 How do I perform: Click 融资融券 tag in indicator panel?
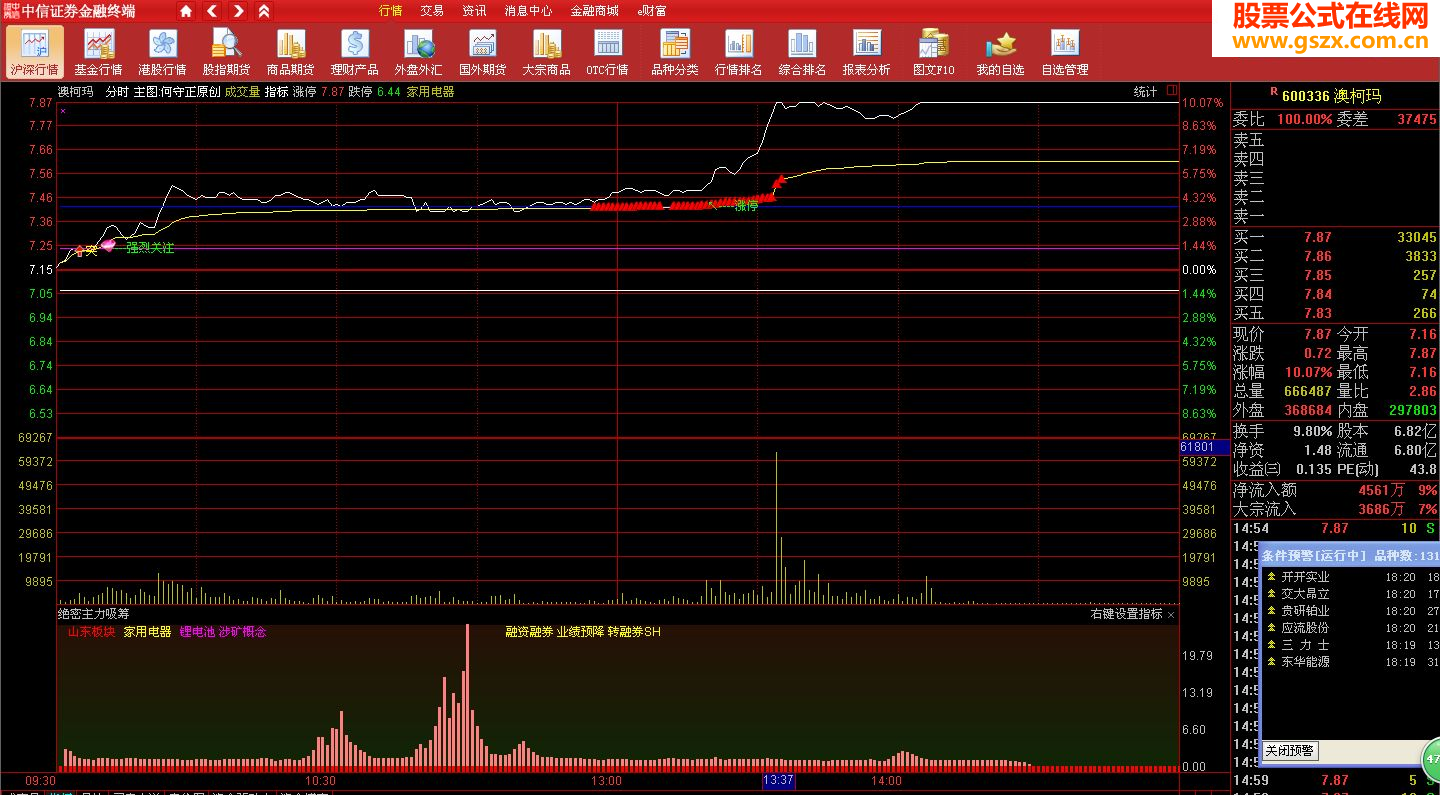coord(529,632)
